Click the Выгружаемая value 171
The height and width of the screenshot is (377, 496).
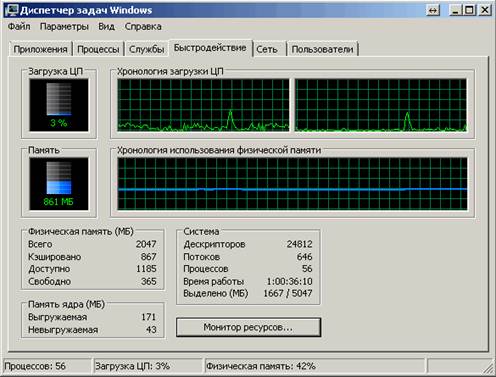(148, 317)
